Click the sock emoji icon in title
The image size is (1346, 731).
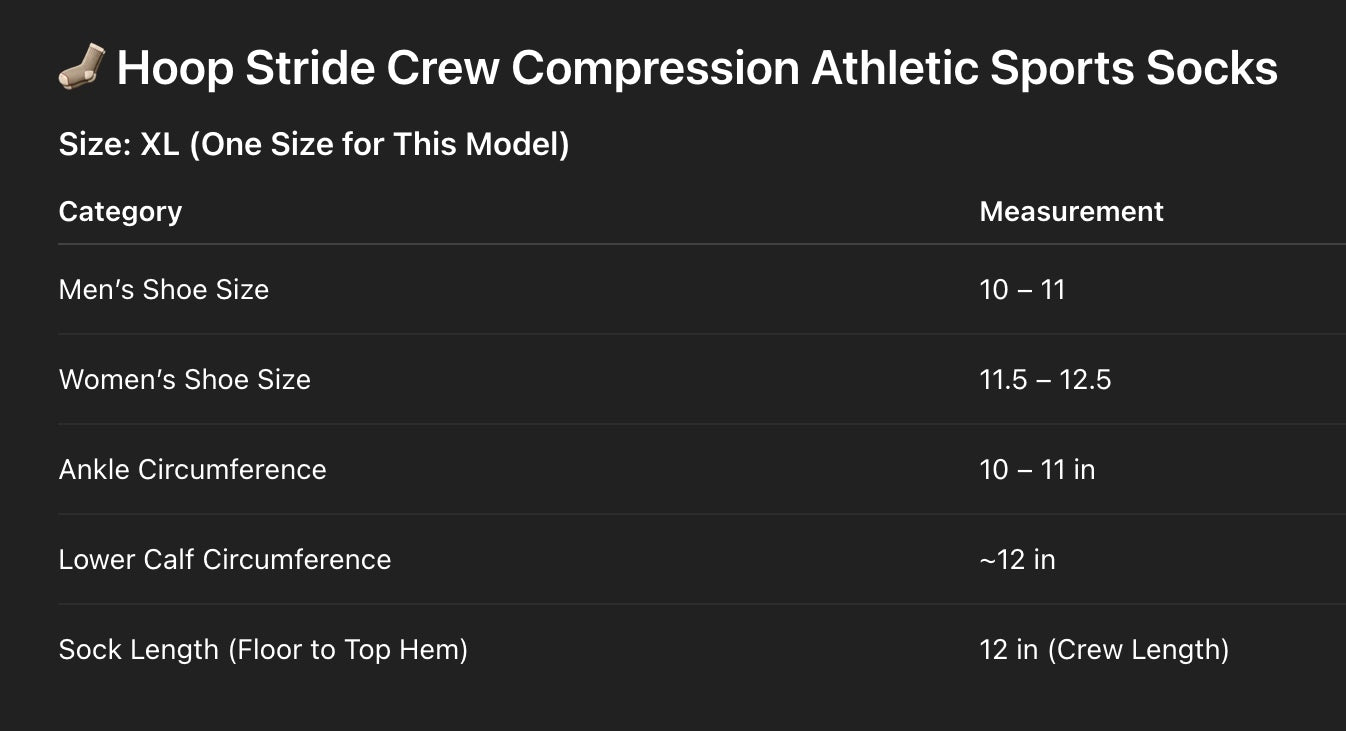click(81, 67)
